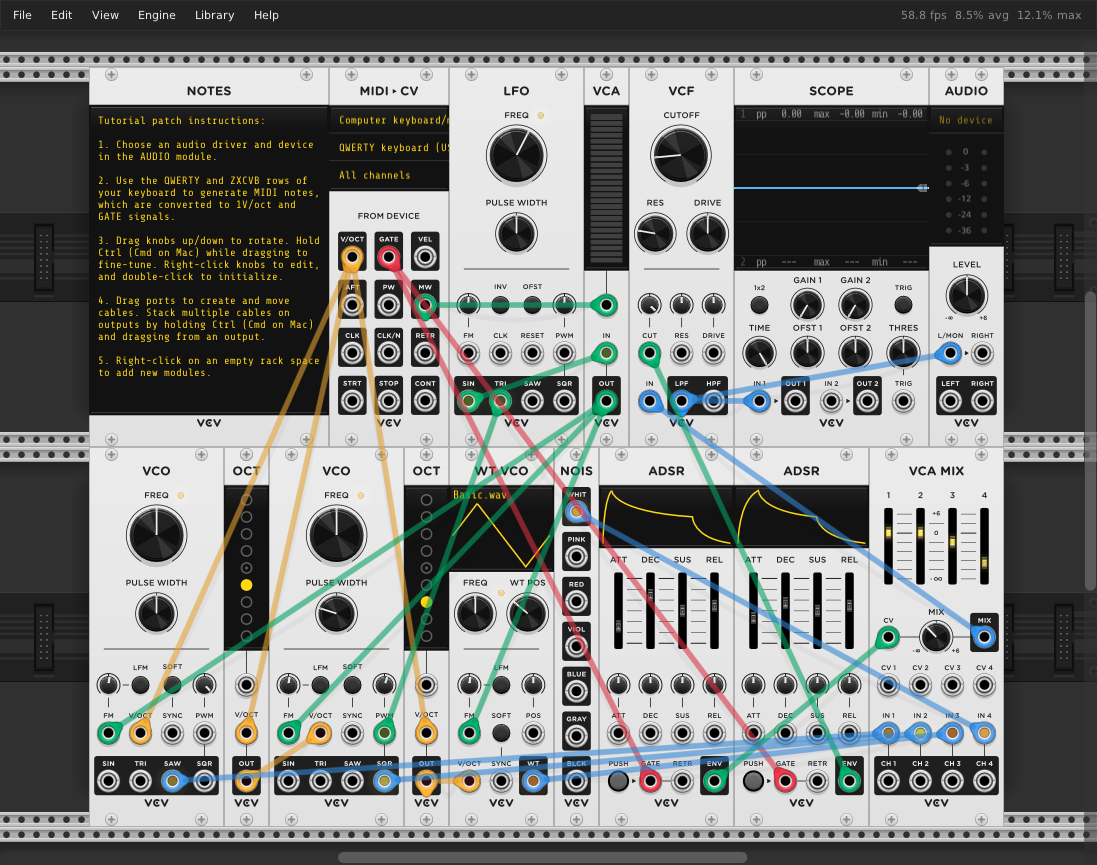The width and height of the screenshot is (1097, 865).
Task: Open the Engine menu
Action: coord(156,14)
